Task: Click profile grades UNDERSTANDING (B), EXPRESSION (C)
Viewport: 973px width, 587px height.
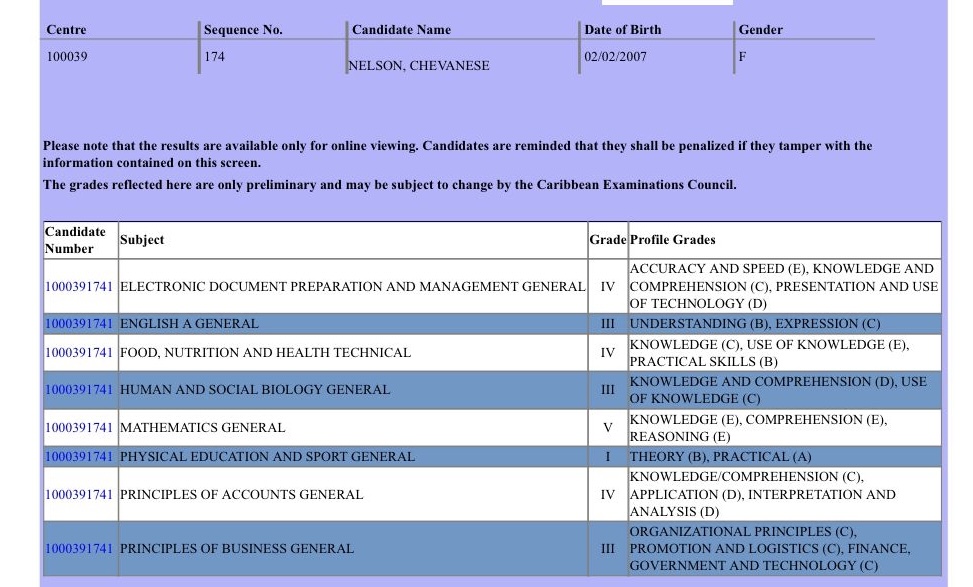Action: click(755, 324)
